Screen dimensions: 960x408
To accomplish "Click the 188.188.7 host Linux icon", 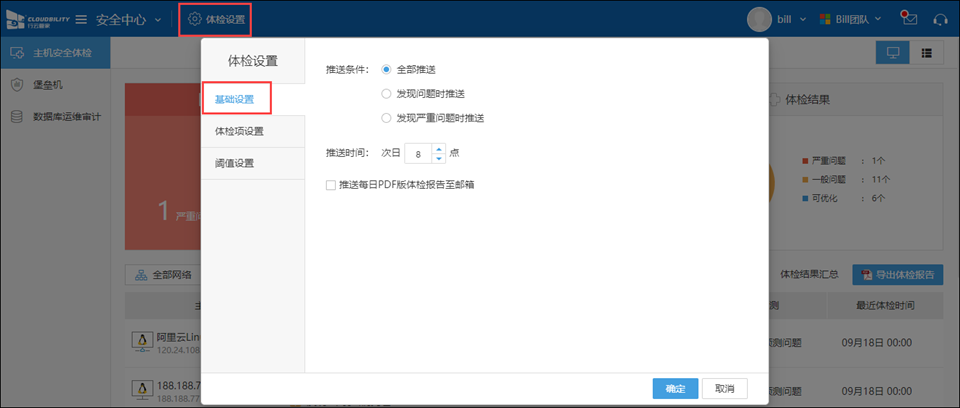I will 143,390.
